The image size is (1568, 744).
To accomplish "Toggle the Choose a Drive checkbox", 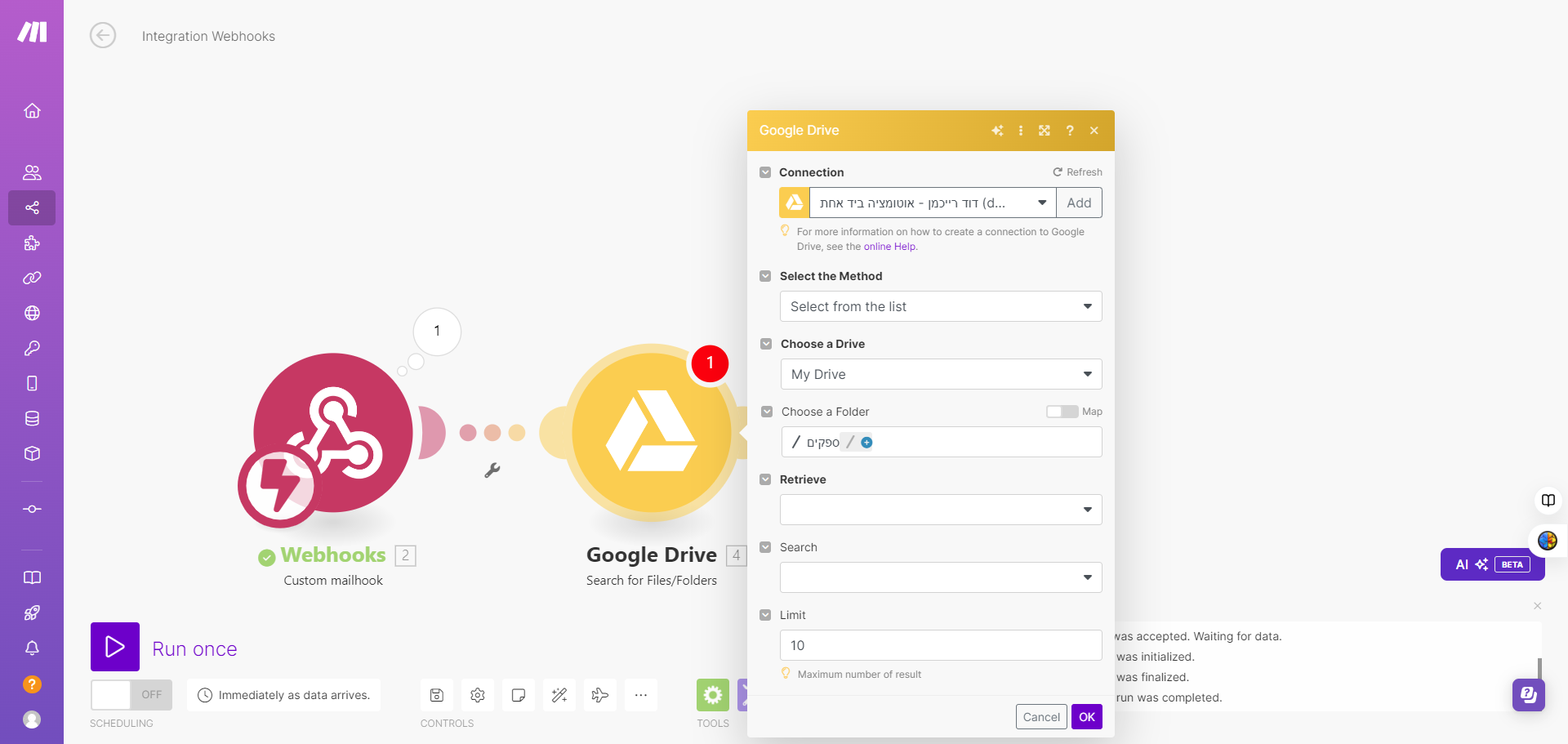I will click(x=766, y=344).
